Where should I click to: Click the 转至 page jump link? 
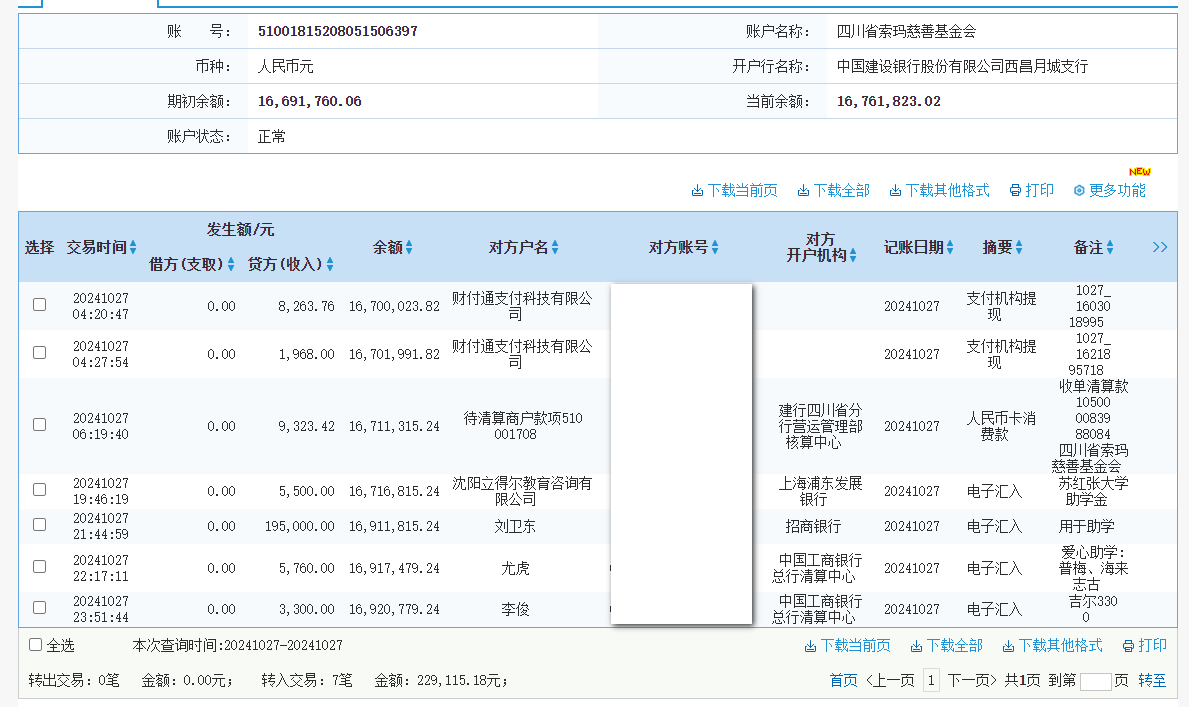(1152, 679)
